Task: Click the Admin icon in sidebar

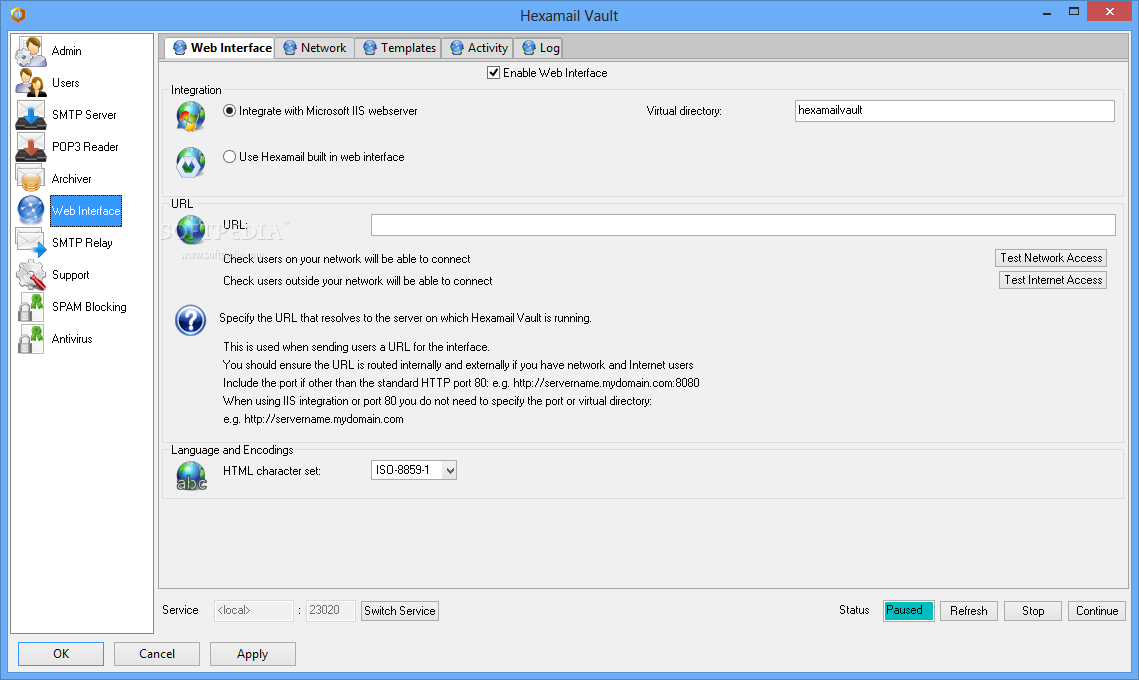Action: click(31, 51)
